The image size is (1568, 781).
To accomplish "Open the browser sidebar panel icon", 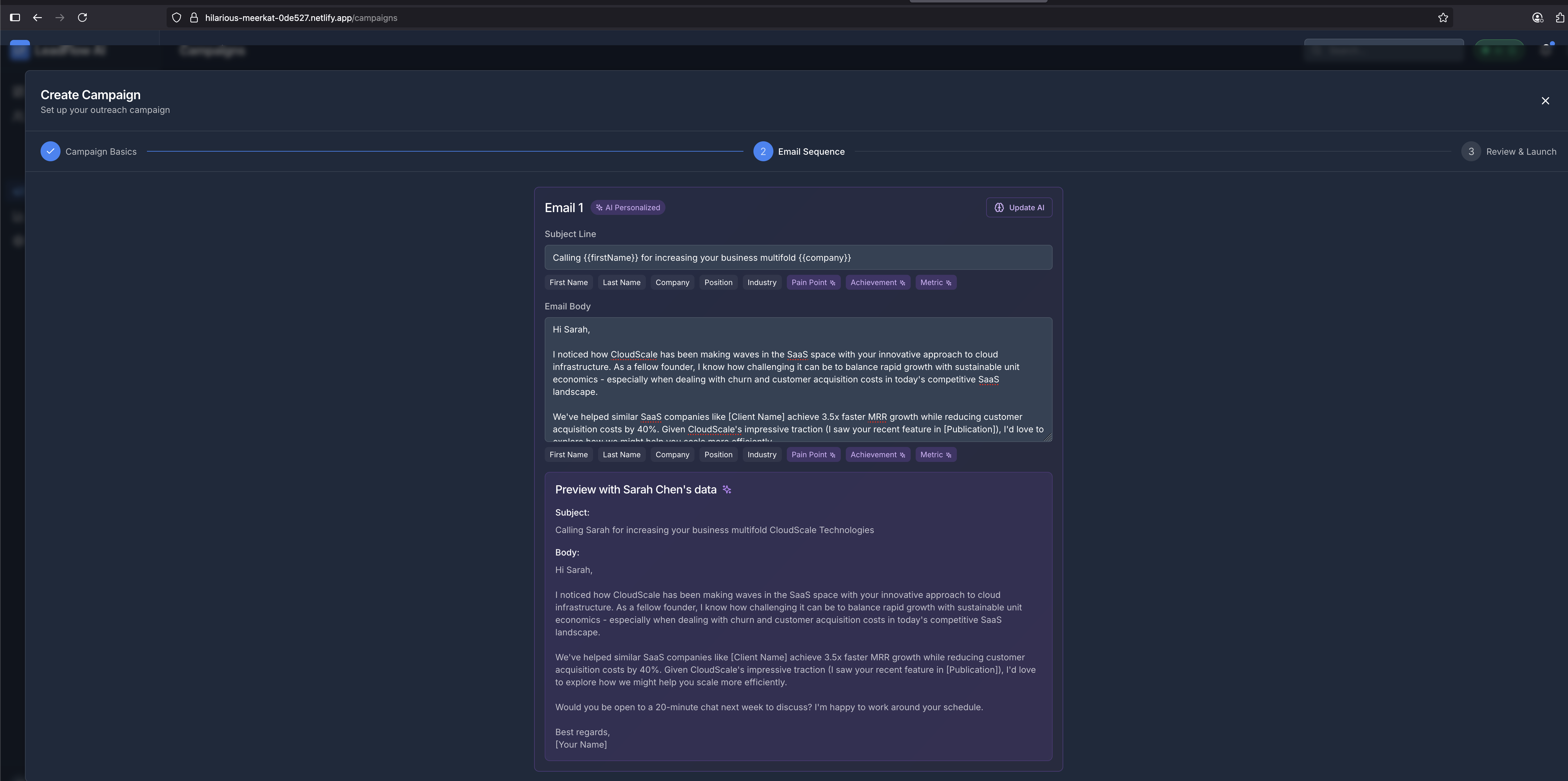I will [15, 18].
